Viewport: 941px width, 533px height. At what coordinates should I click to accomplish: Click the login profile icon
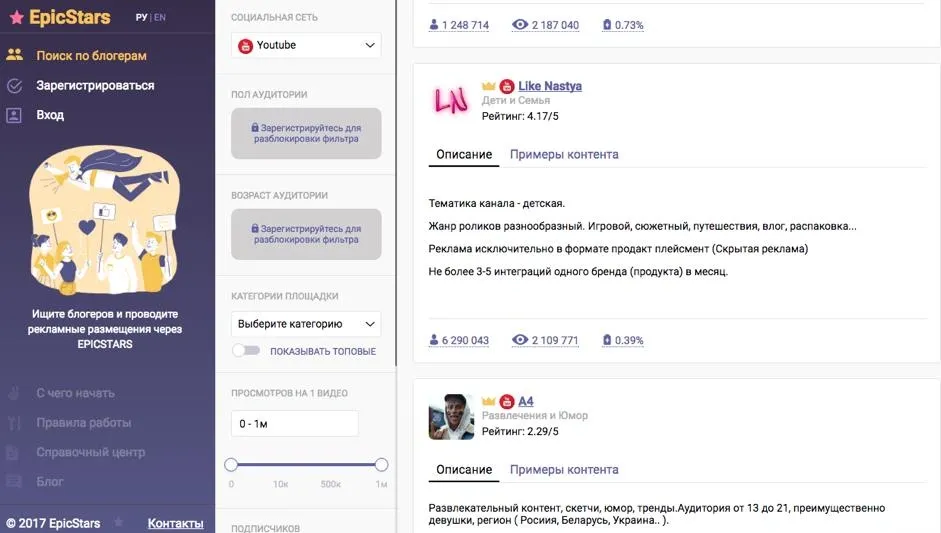pyautogui.click(x=14, y=115)
